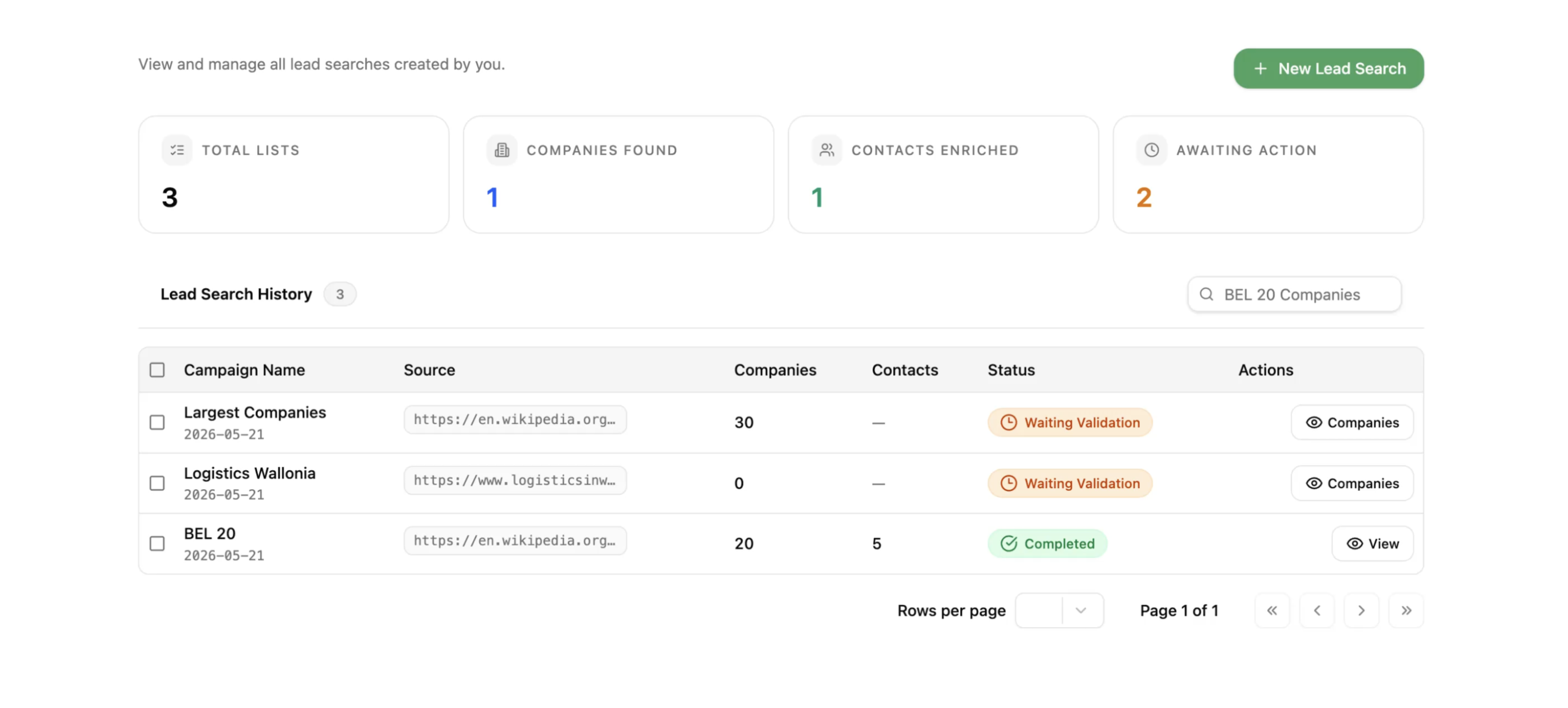Check the BEL 20 row checkbox
The height and width of the screenshot is (708, 1568).
(157, 543)
